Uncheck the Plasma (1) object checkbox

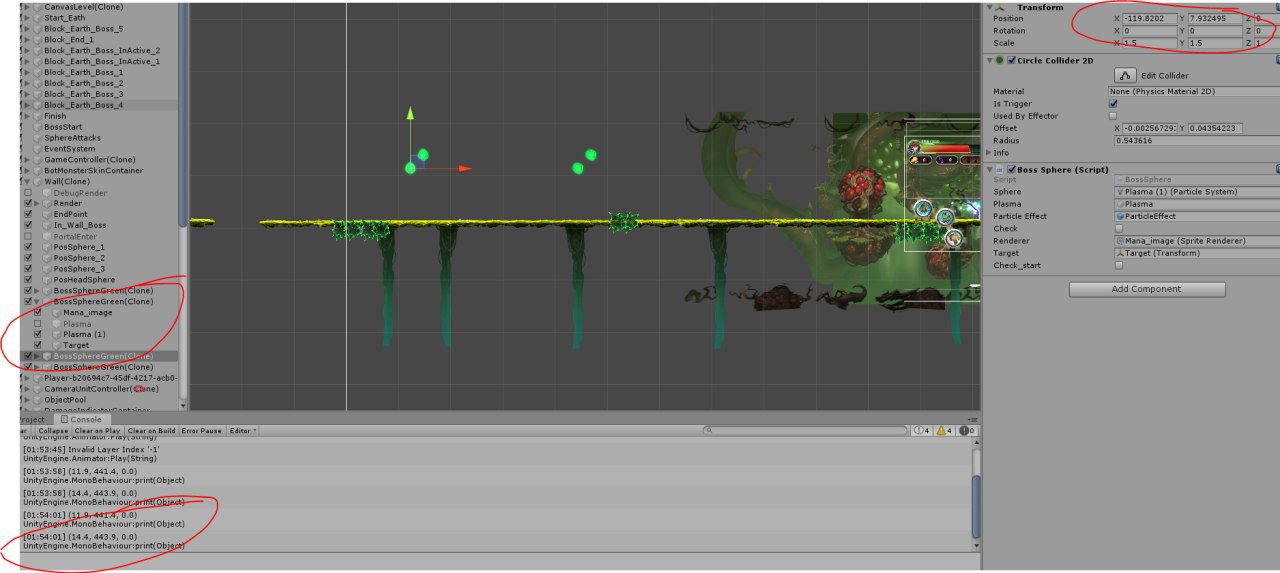(38, 334)
